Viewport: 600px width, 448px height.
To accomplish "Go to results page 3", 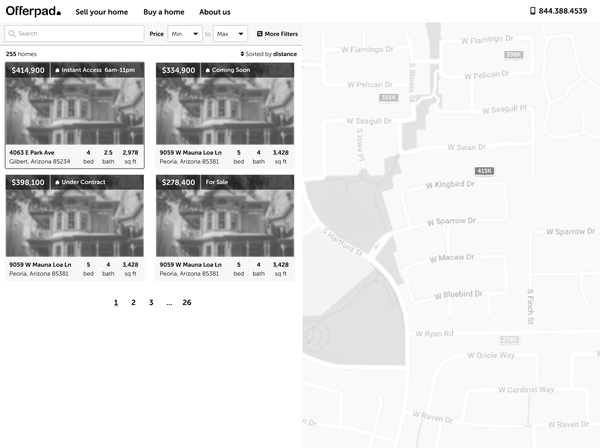I will [151, 302].
